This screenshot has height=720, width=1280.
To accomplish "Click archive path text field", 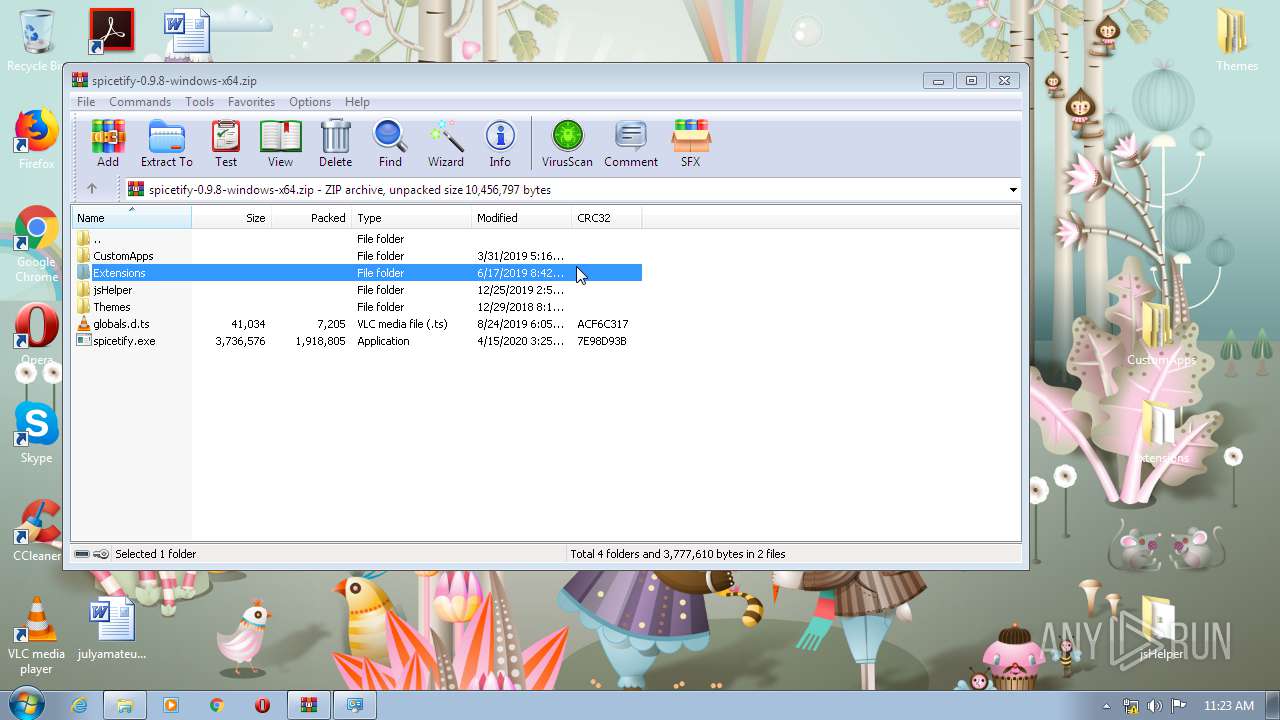I will 570,190.
